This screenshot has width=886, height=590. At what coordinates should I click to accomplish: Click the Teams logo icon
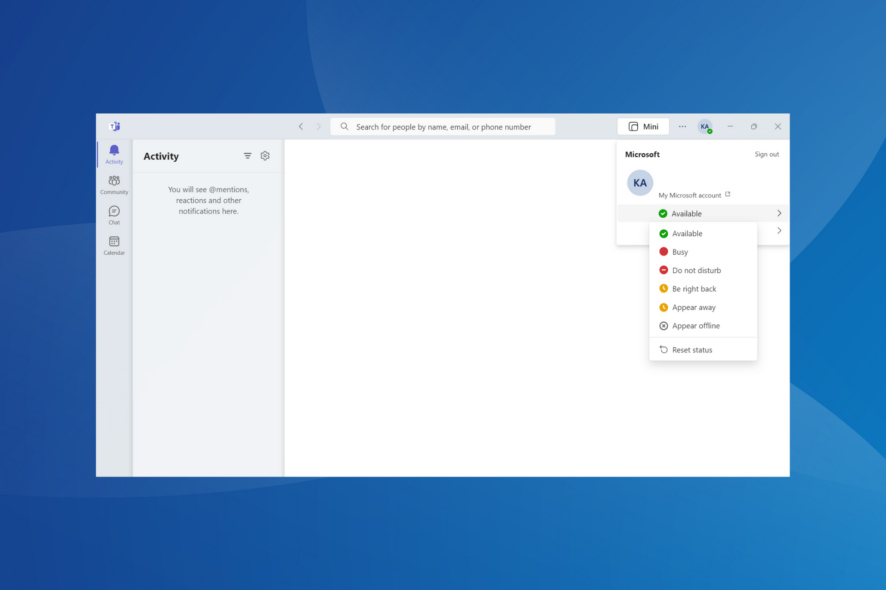(115, 127)
